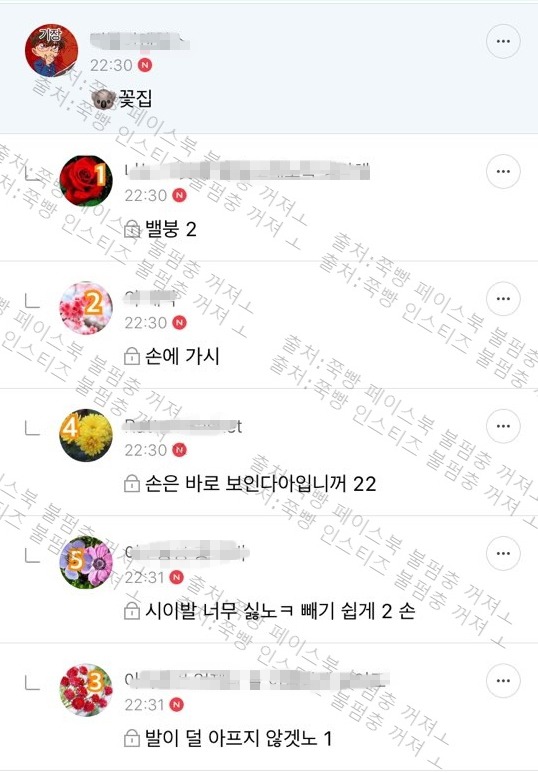
Task: Open purple flower profile picture numbered 5
Action: [x=86, y=562]
